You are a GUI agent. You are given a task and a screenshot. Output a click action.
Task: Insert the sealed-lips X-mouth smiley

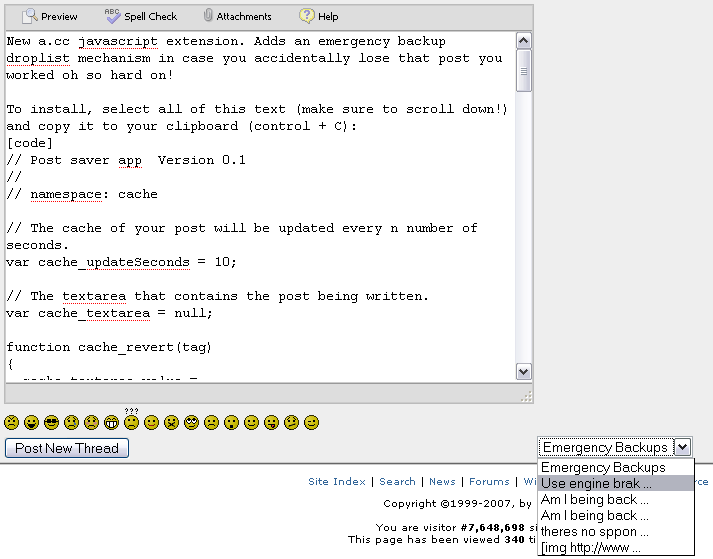pyautogui.click(x=171, y=423)
